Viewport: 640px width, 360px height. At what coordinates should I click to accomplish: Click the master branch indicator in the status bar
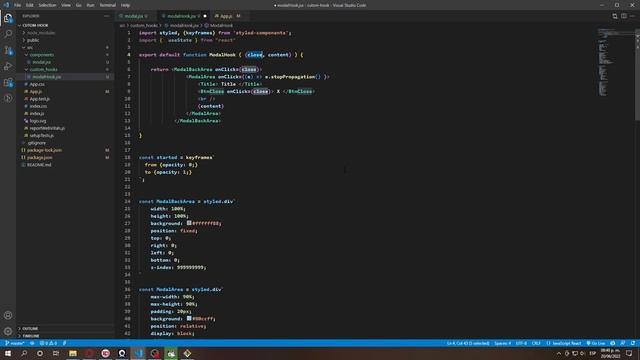pos(15,343)
